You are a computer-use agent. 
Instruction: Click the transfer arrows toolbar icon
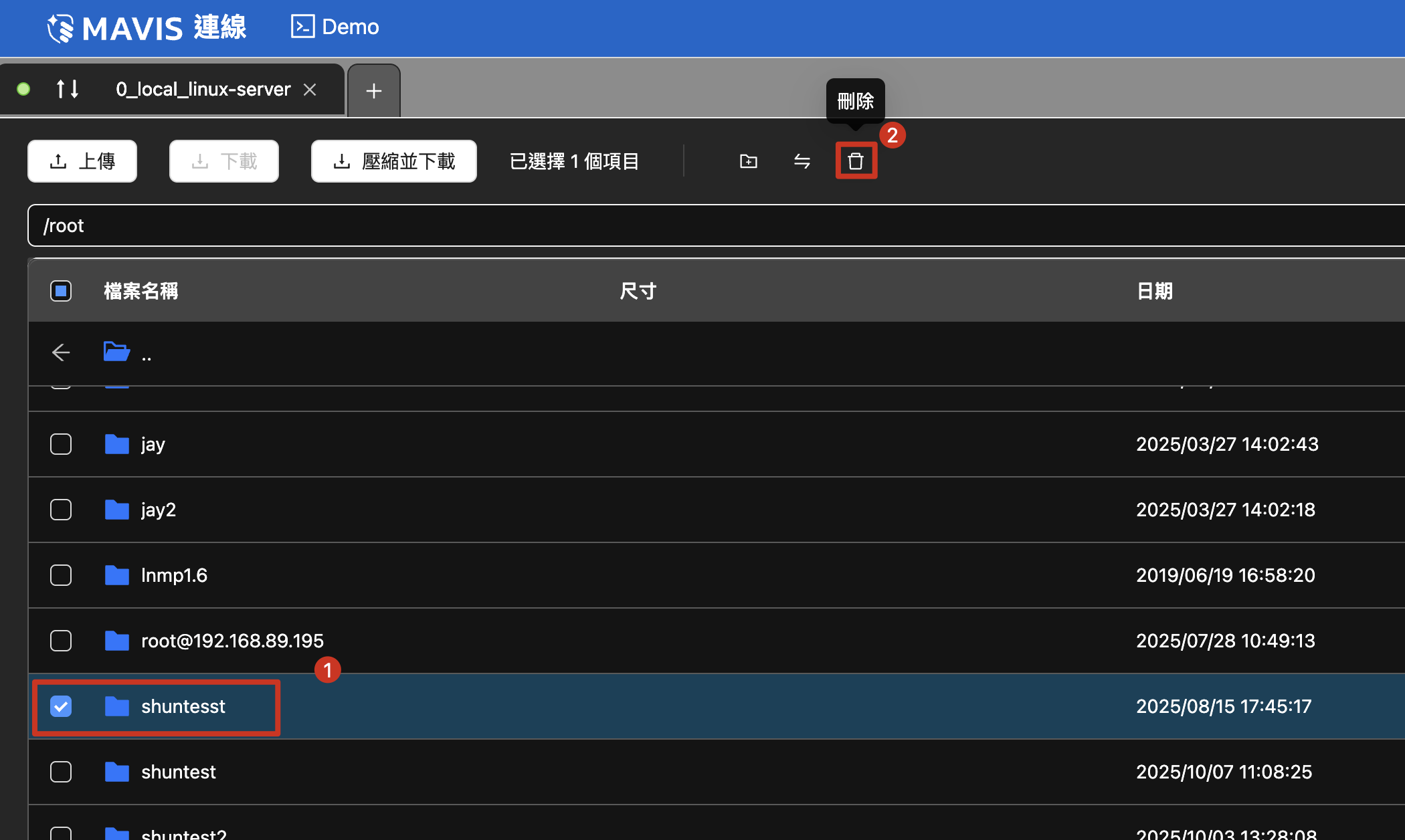pyautogui.click(x=802, y=161)
